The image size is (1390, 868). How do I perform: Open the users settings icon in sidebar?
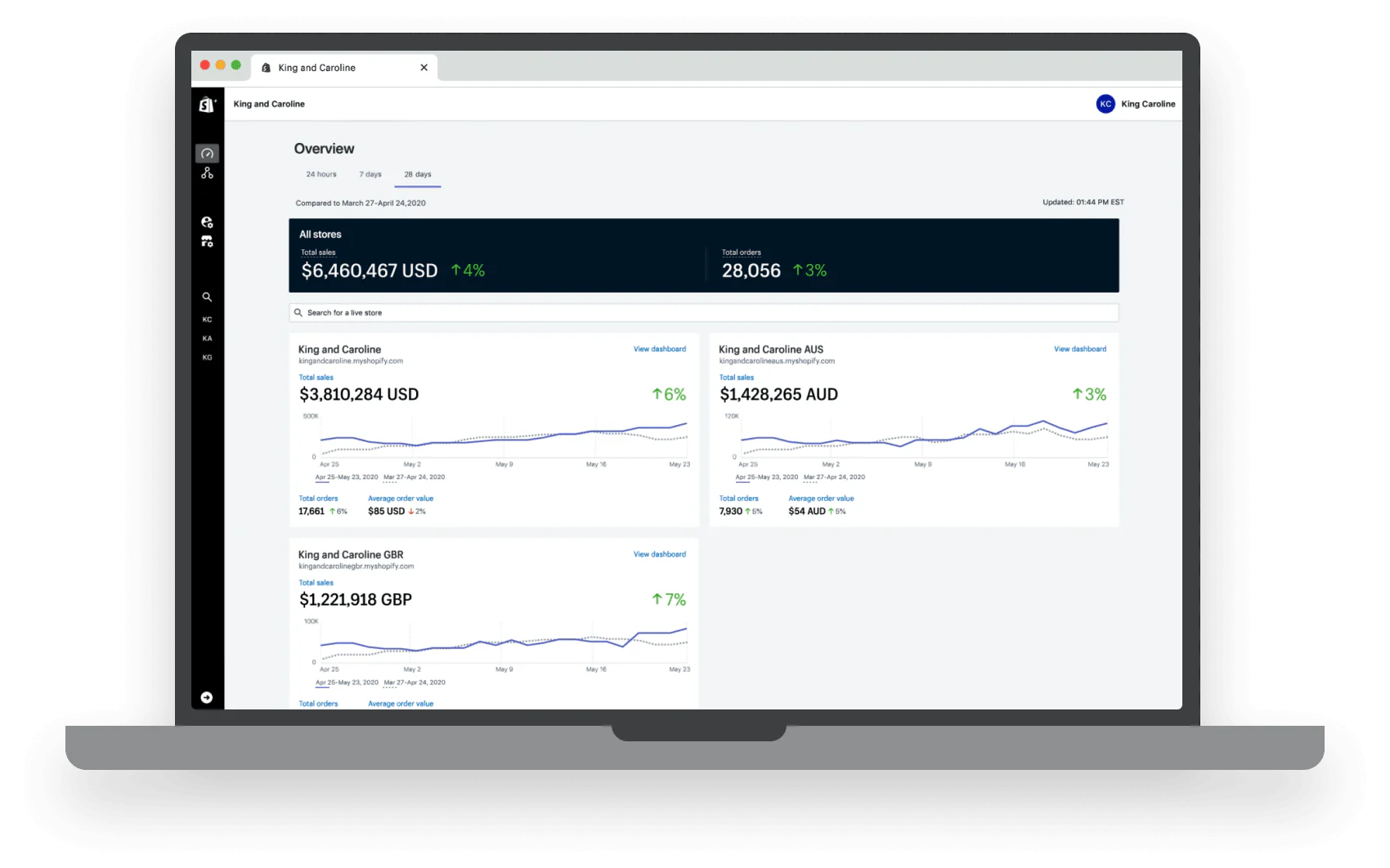coord(207,222)
